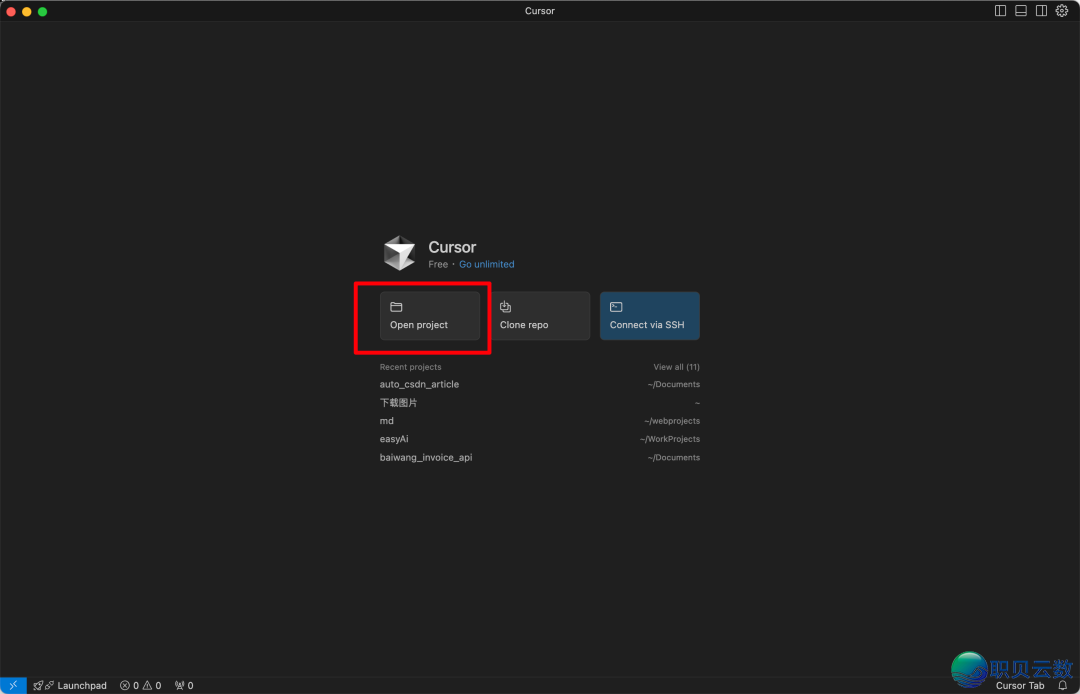Toggle the bottom panel layout icon
This screenshot has width=1080, height=694.
1021,11
